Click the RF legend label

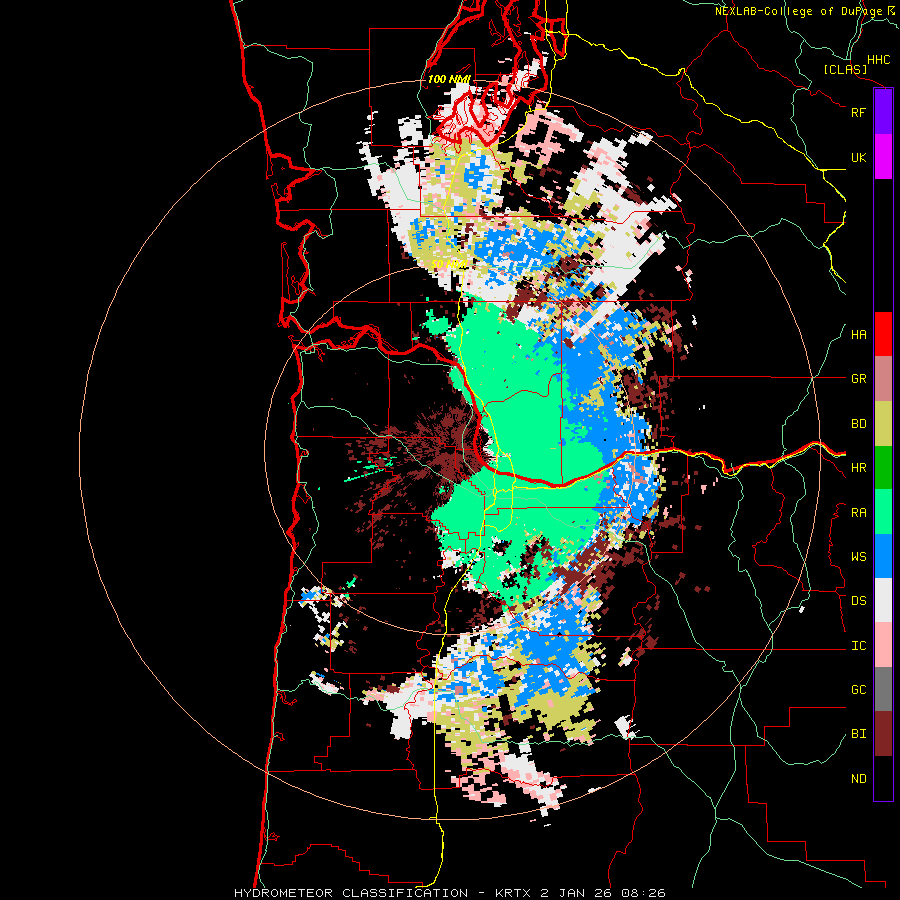(x=858, y=112)
